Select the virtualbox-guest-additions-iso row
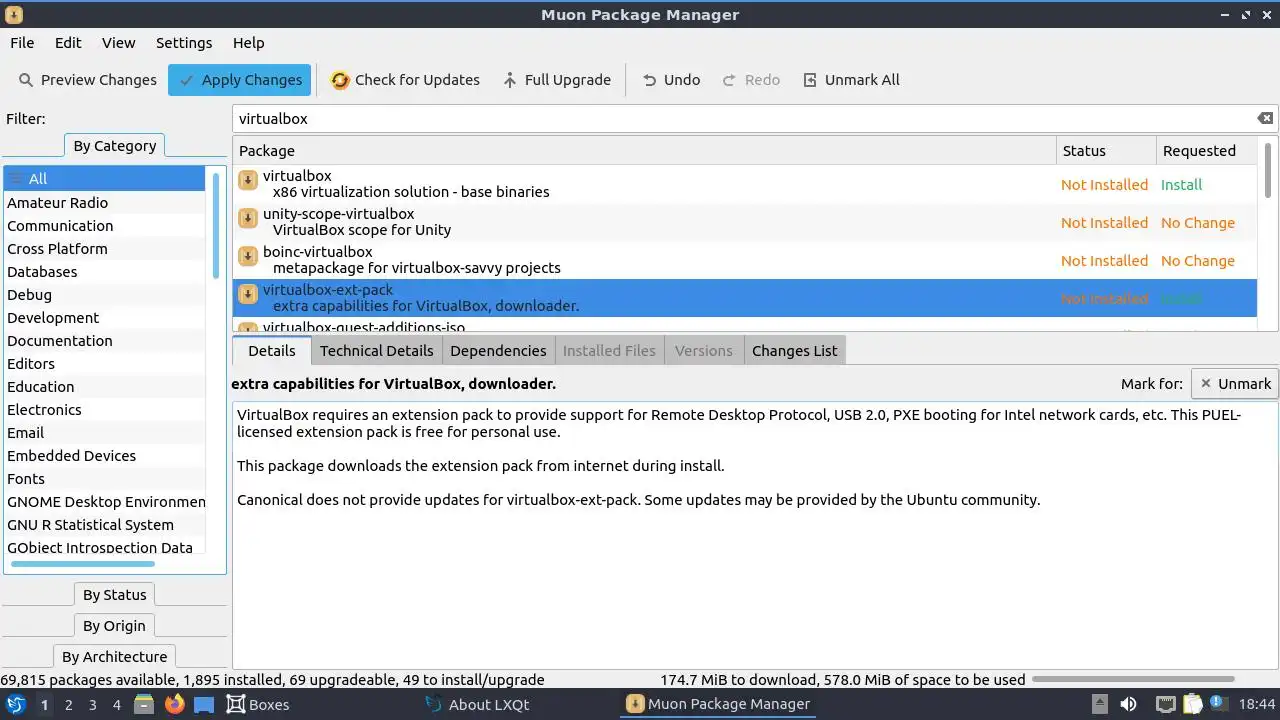This screenshot has width=1280, height=720. tap(745, 324)
